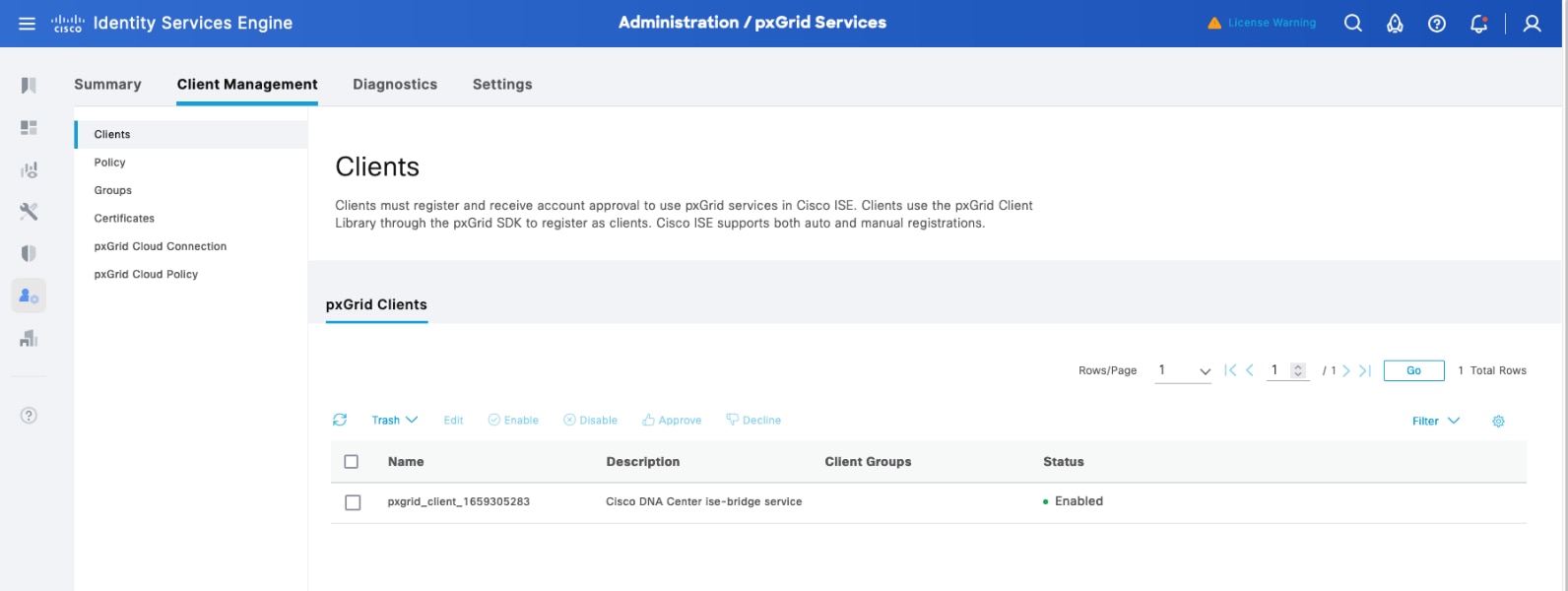Switch to the Client Management tab

(247, 85)
